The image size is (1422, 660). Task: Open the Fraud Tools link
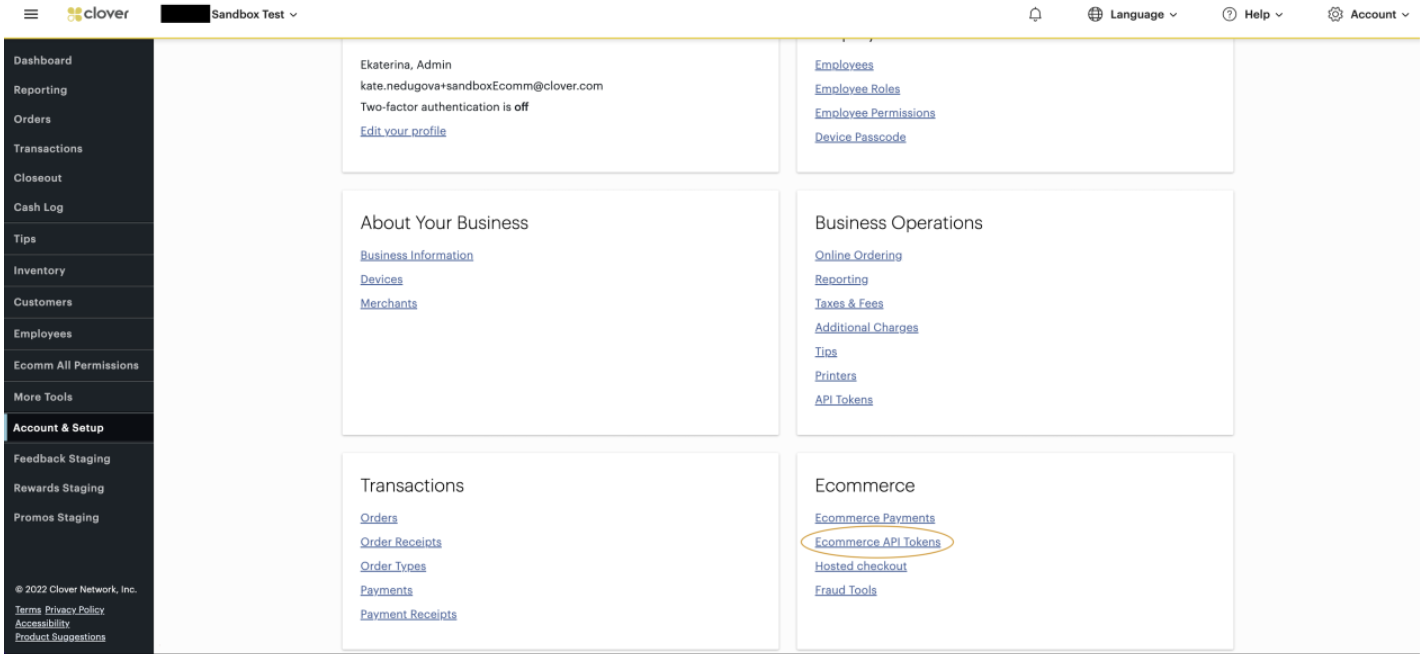pyautogui.click(x=845, y=590)
